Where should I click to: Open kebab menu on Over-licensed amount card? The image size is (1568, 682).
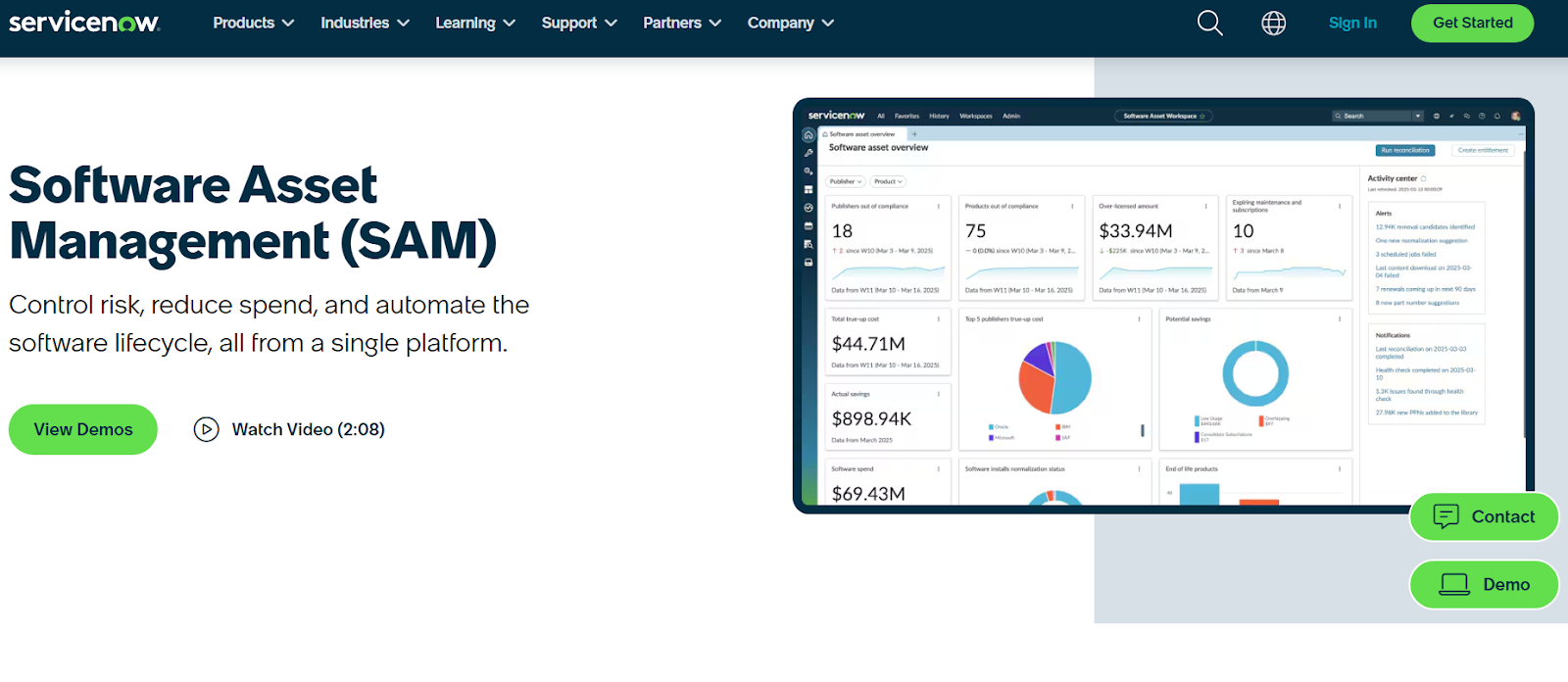[x=1206, y=206]
